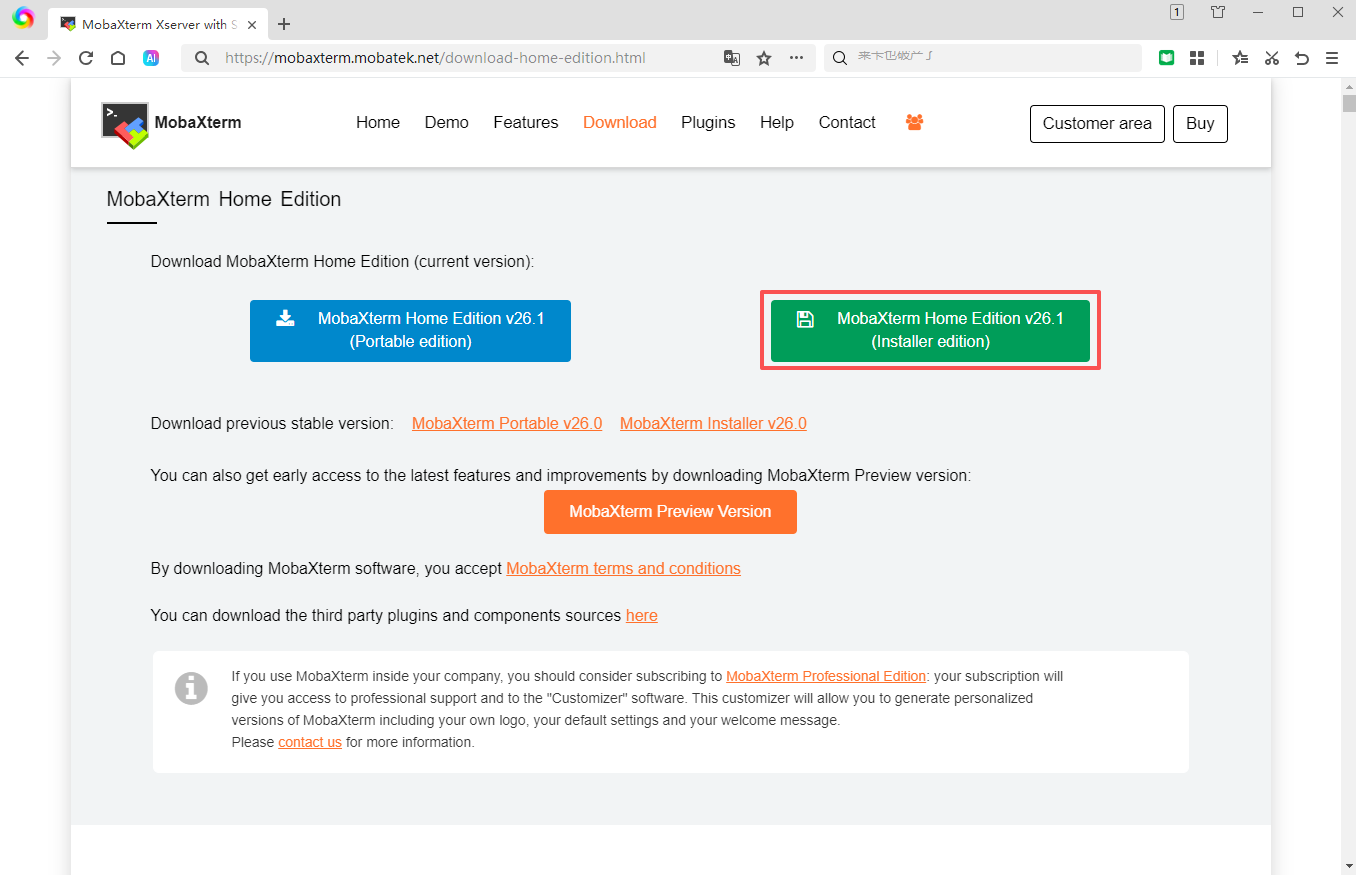Image resolution: width=1356 pixels, height=875 pixels.
Task: Open the Download page
Action: (620, 122)
